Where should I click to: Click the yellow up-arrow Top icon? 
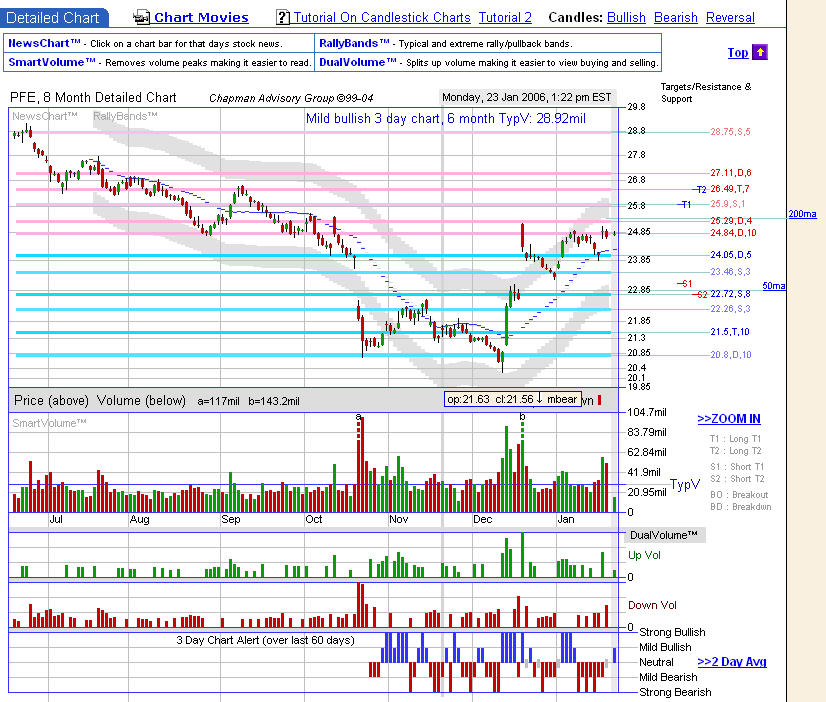coord(760,52)
